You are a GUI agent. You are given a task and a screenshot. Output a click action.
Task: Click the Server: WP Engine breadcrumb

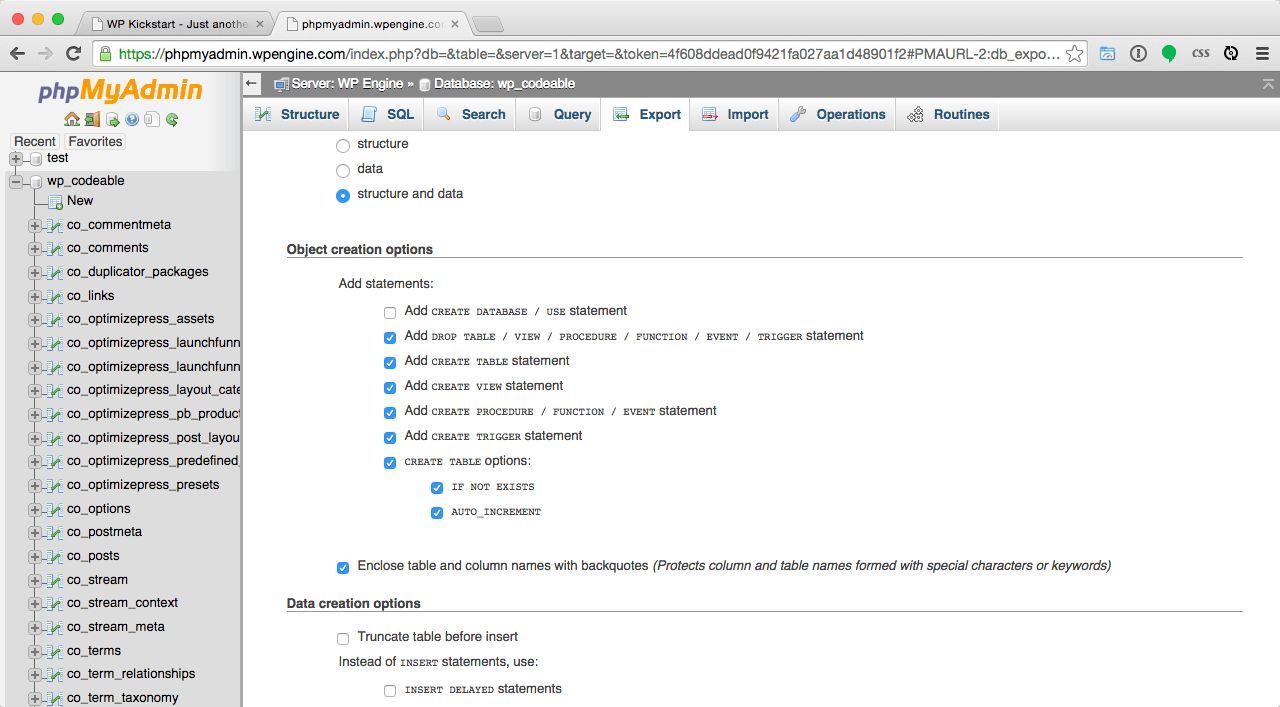click(x=346, y=84)
